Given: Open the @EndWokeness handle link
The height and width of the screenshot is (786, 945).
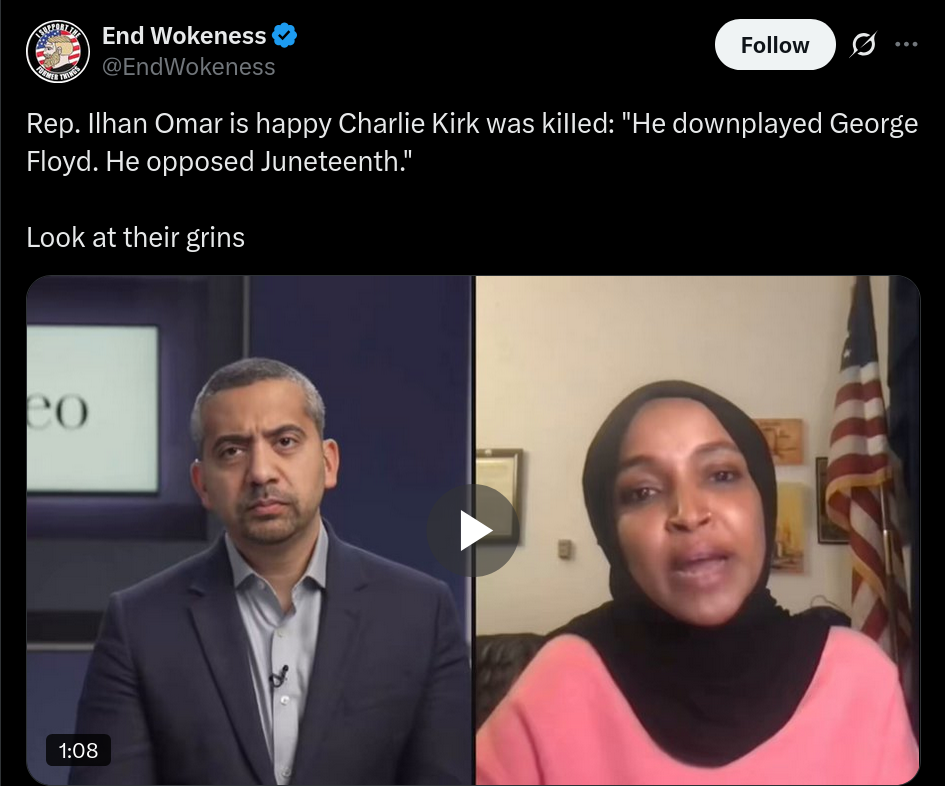Looking at the screenshot, I should coord(189,67).
